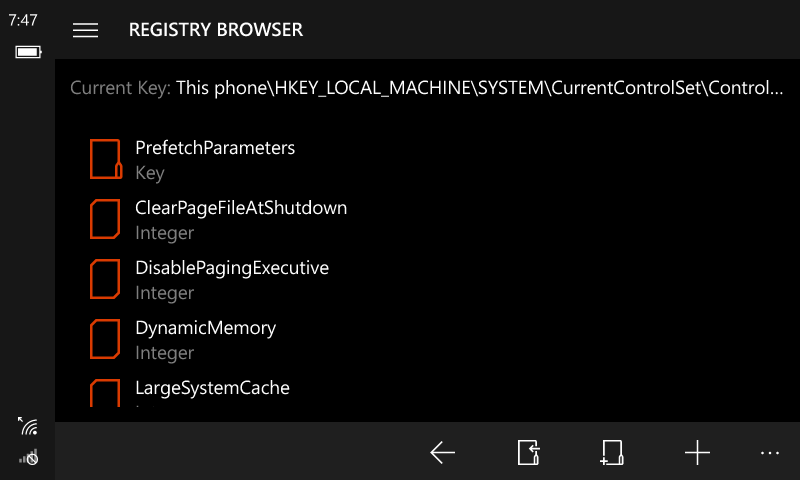Click the LargeSystemCache value icon
Image resolution: width=800 pixels, height=480 pixels.
pyautogui.click(x=105, y=392)
